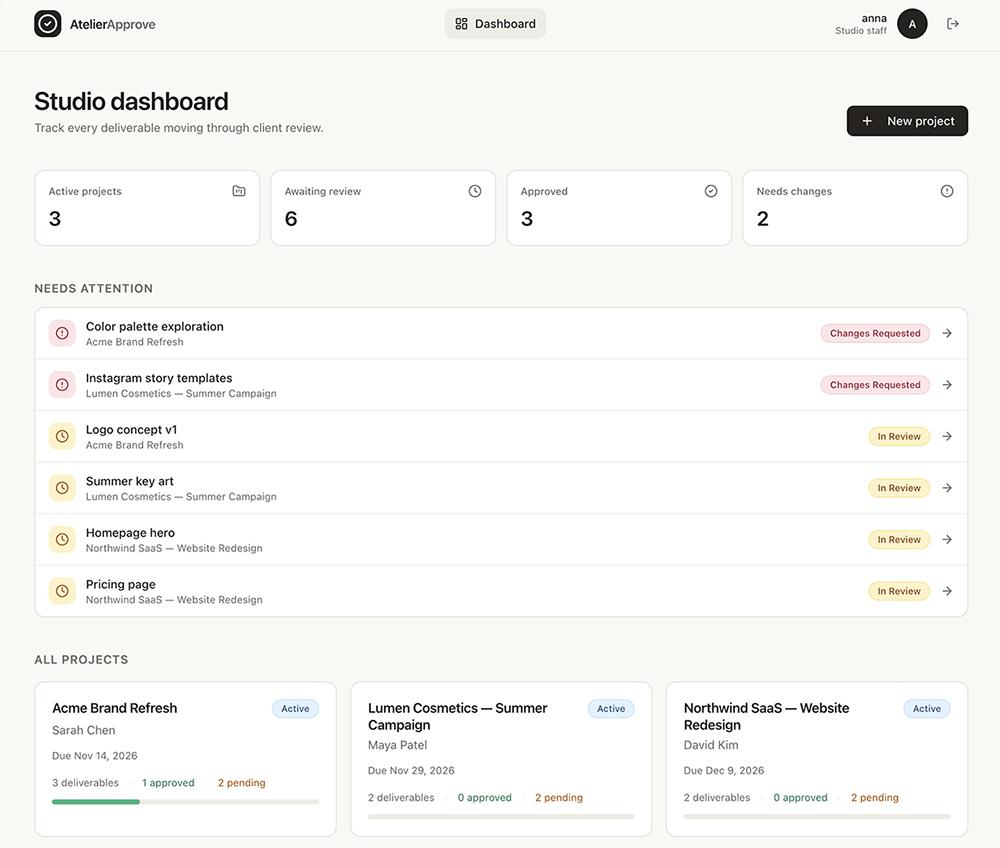Click the clock icon beside Pricing page
1000x848 pixels.
tap(62, 591)
